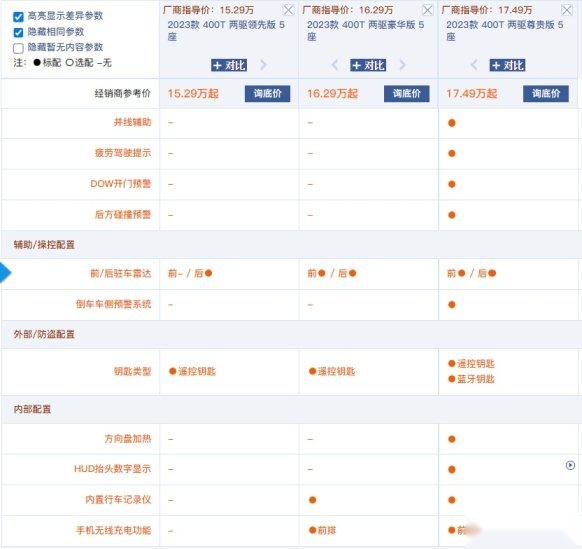This screenshot has width=582, height=549.
Task: Click the 后方碰撞预警 parameter label
Action: click(x=123, y=215)
